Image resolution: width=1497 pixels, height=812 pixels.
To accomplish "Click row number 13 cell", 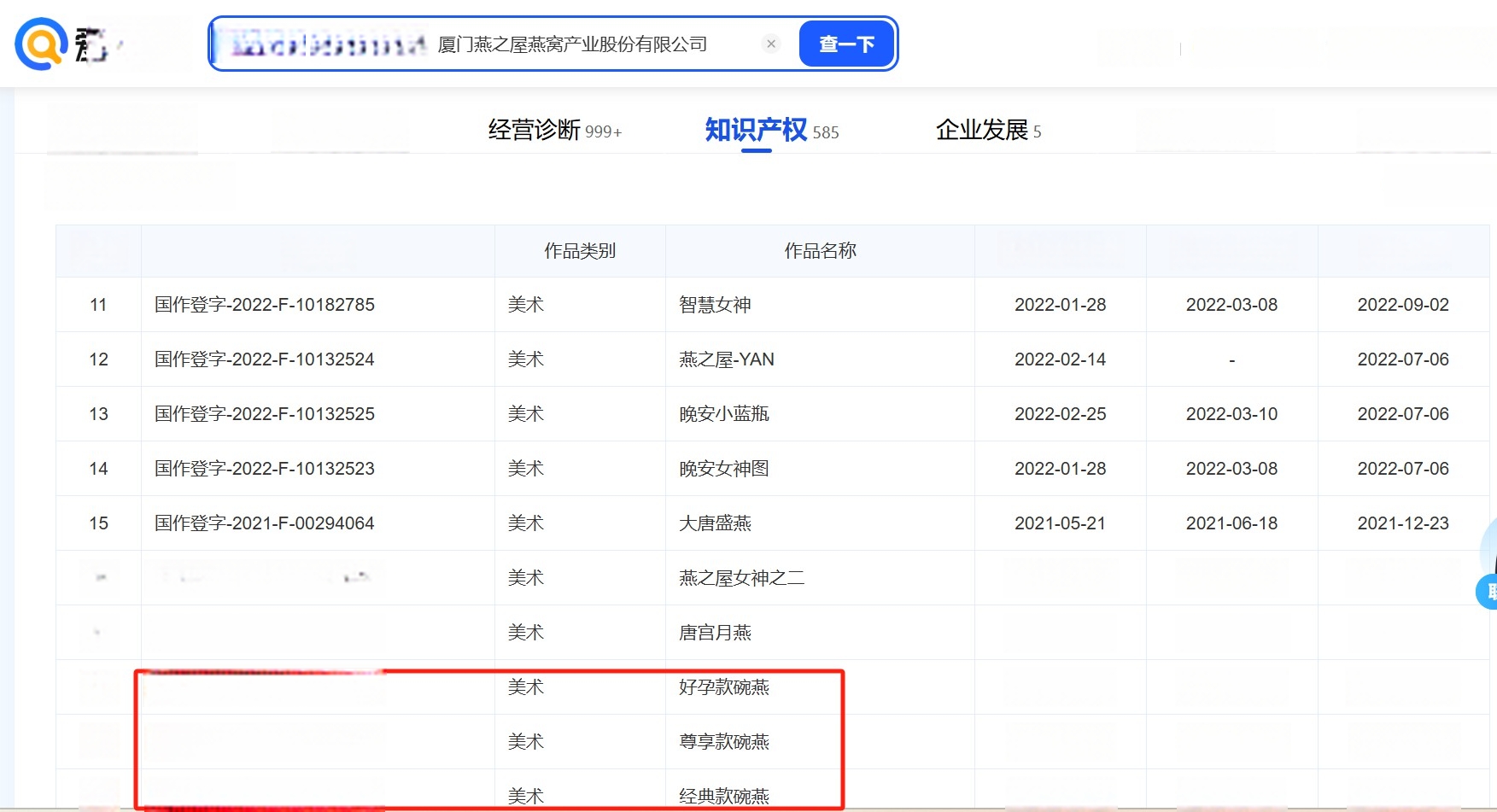I will click(98, 414).
